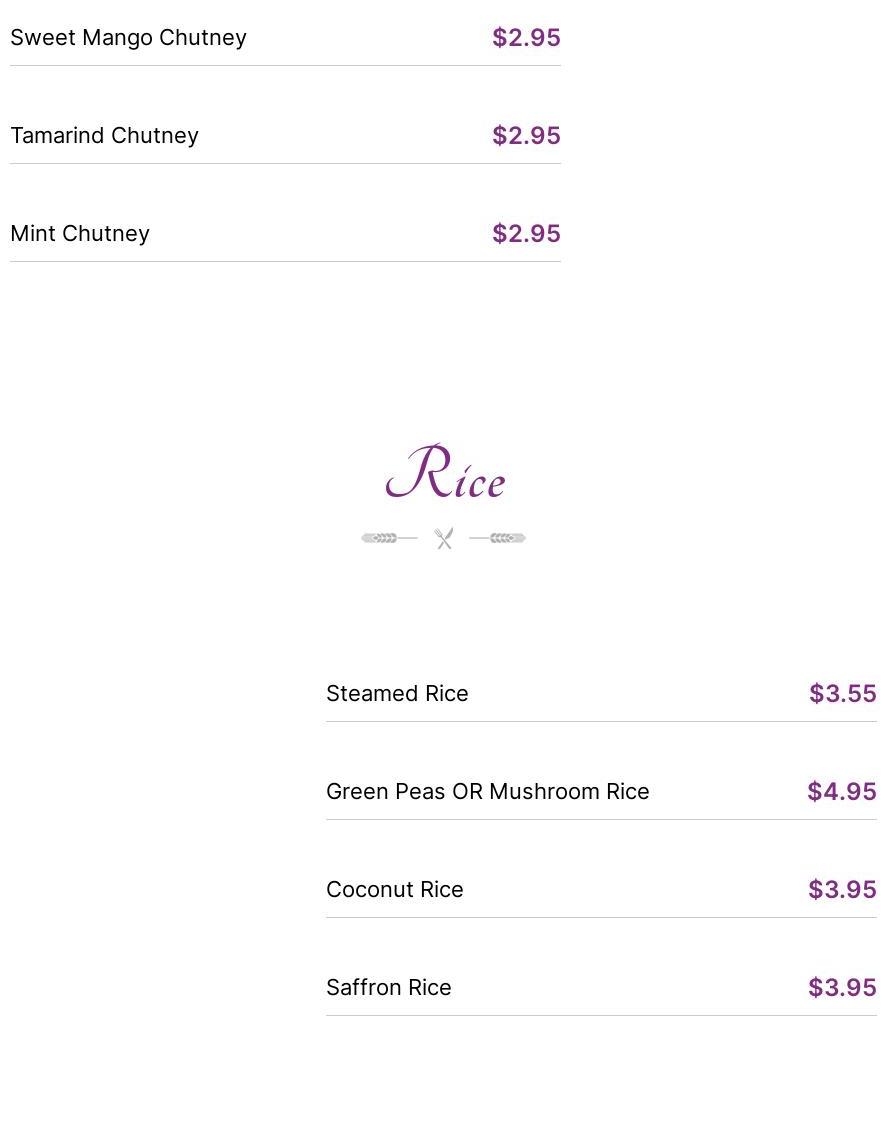
Task: Click the $4.95 price
Action: [x=842, y=792]
